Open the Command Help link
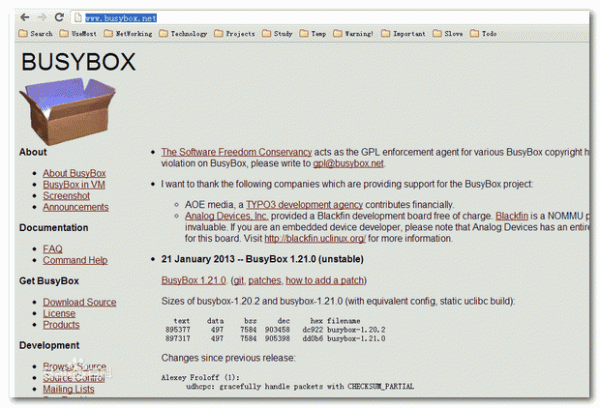The image size is (600, 408). click(x=75, y=260)
